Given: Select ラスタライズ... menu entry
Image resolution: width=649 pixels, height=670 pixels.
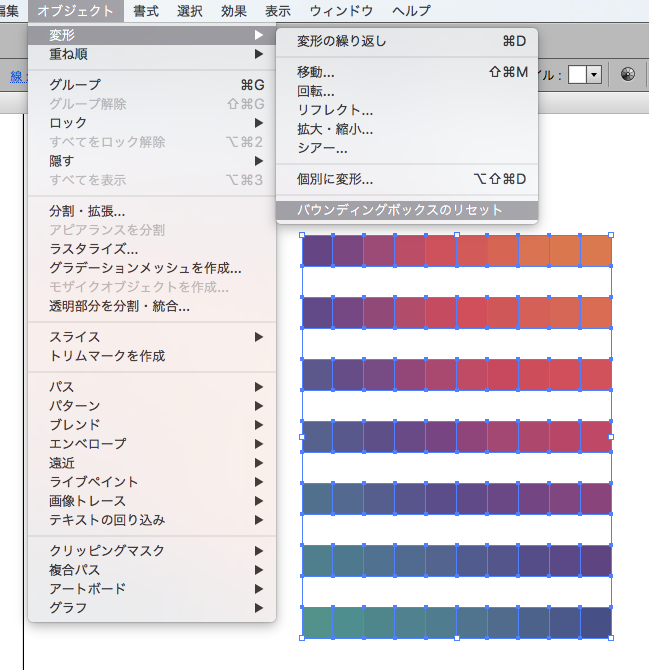Looking at the screenshot, I should [x=152, y=249].
